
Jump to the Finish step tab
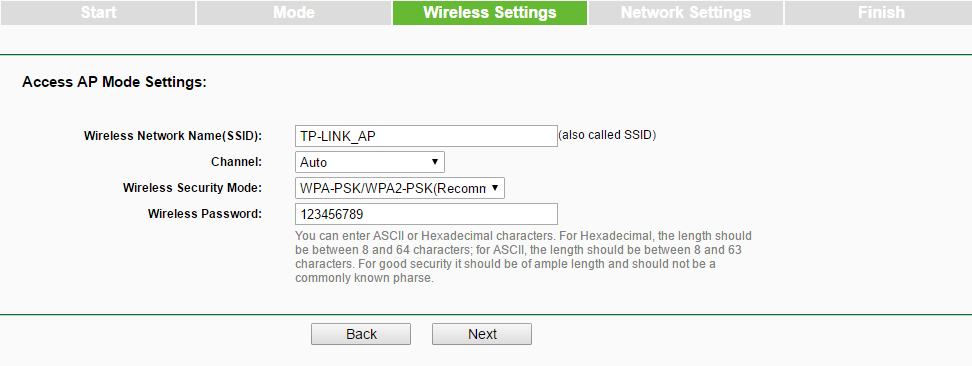tap(881, 12)
